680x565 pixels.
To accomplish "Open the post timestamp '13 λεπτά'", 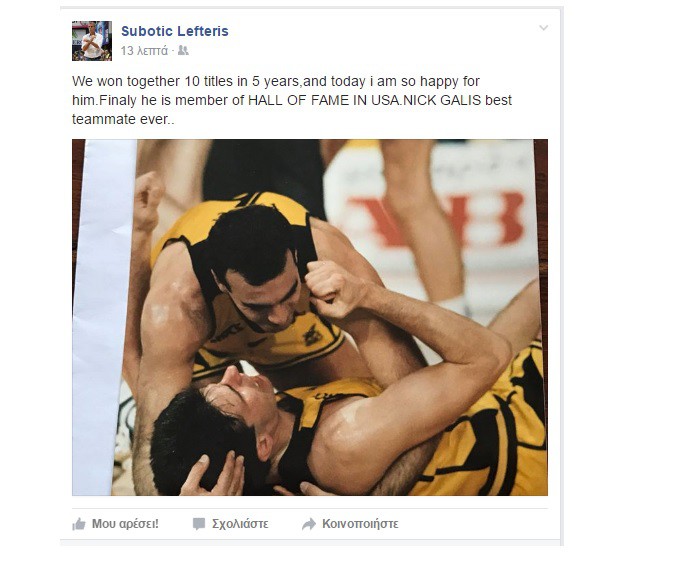I will [144, 51].
